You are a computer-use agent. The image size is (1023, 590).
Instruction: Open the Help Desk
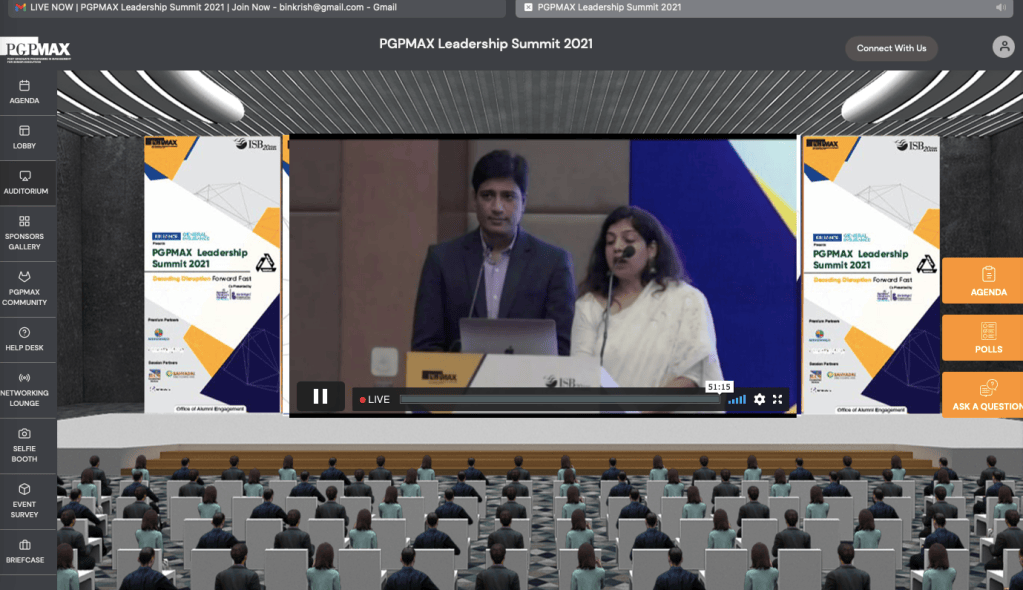click(x=25, y=339)
